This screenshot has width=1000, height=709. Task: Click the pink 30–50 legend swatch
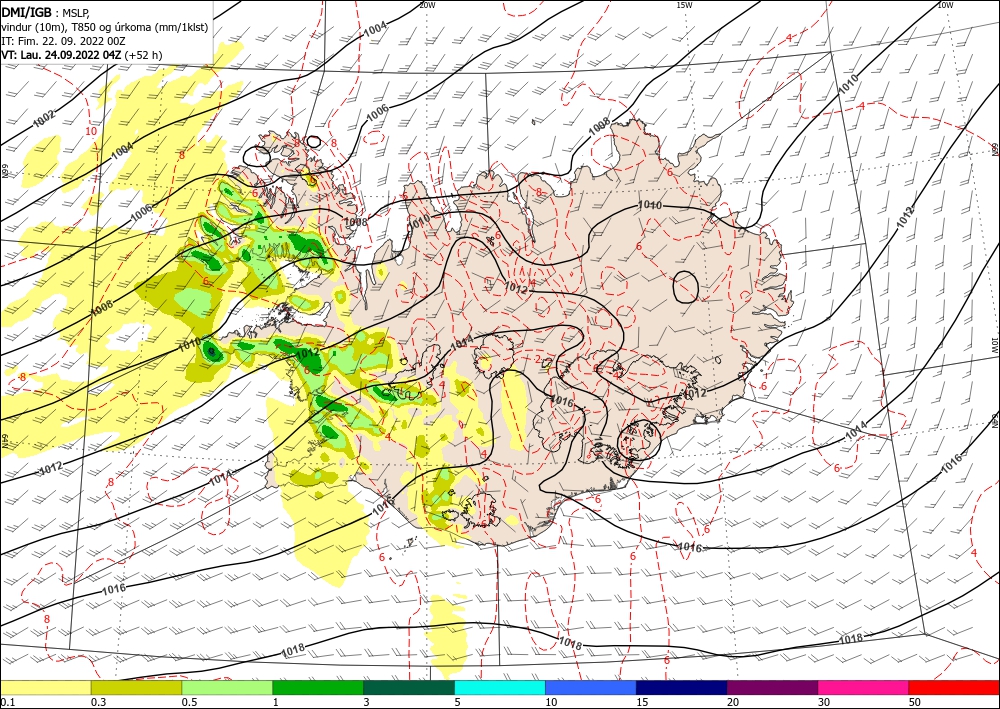(x=864, y=687)
